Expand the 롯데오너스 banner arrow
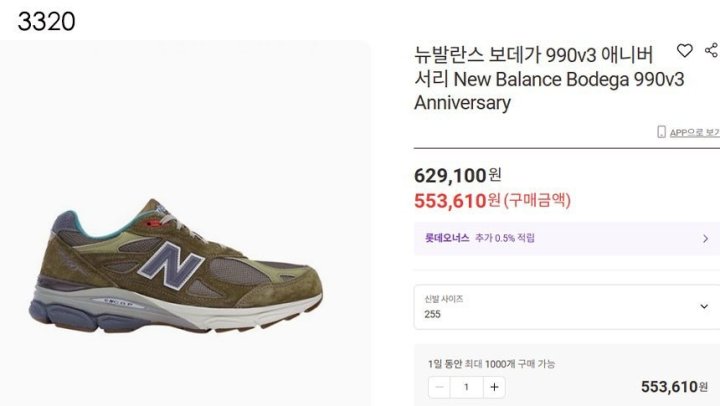This screenshot has width=720, height=406. (705, 238)
